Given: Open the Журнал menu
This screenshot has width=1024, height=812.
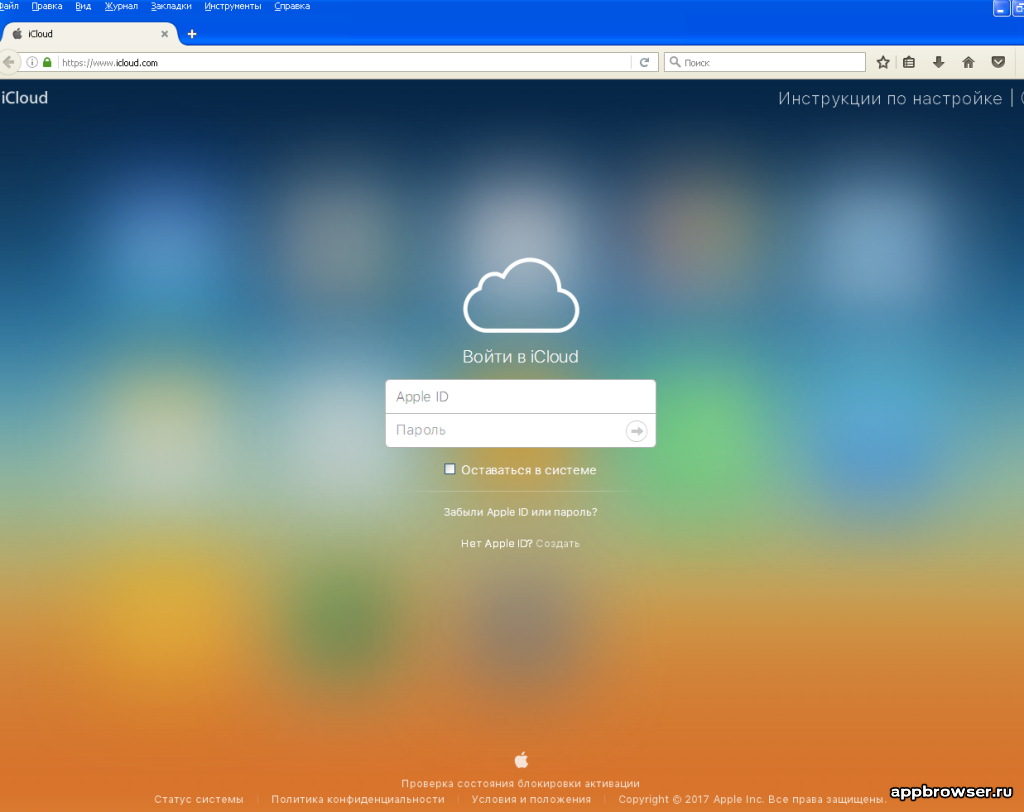Looking at the screenshot, I should [x=121, y=6].
